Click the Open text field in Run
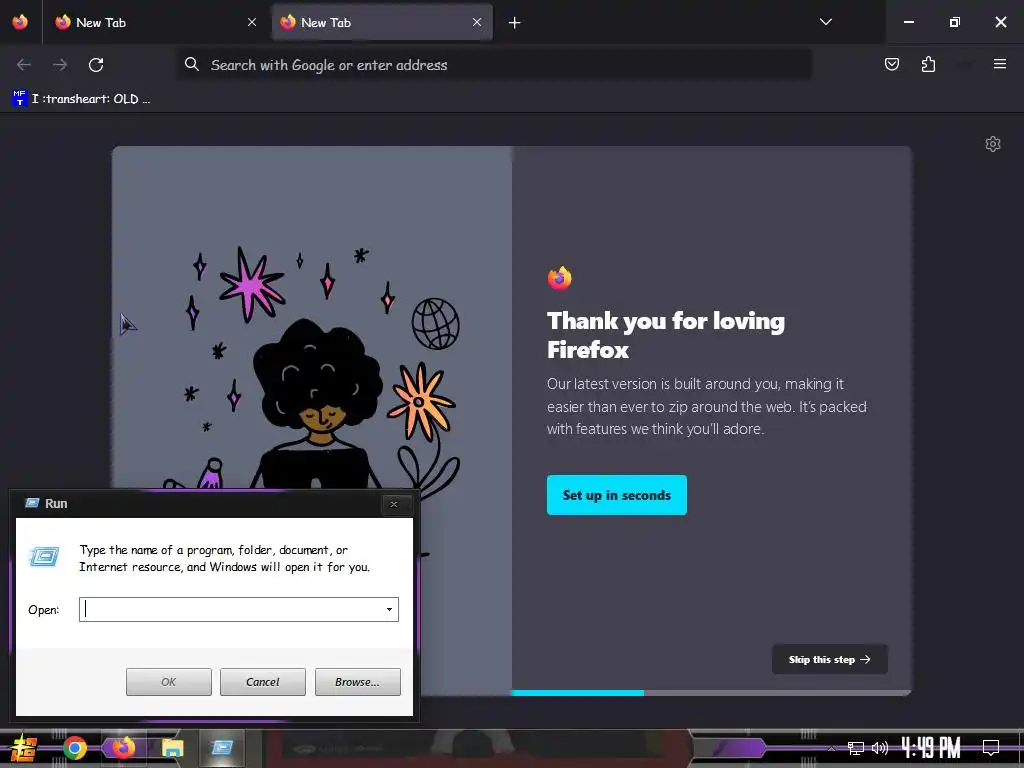This screenshot has height=768, width=1024. click(231, 609)
